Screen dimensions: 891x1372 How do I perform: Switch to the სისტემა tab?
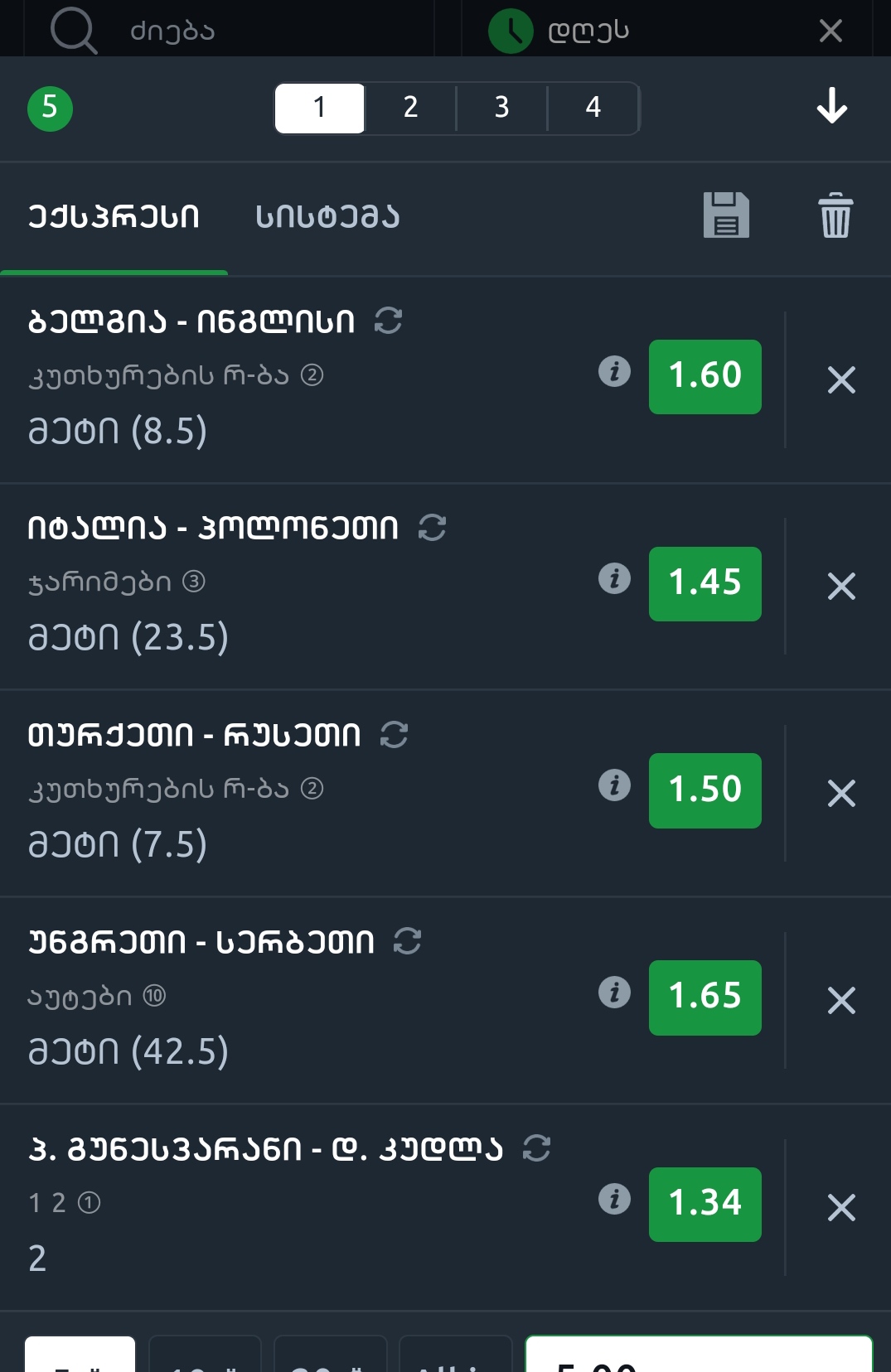click(327, 217)
